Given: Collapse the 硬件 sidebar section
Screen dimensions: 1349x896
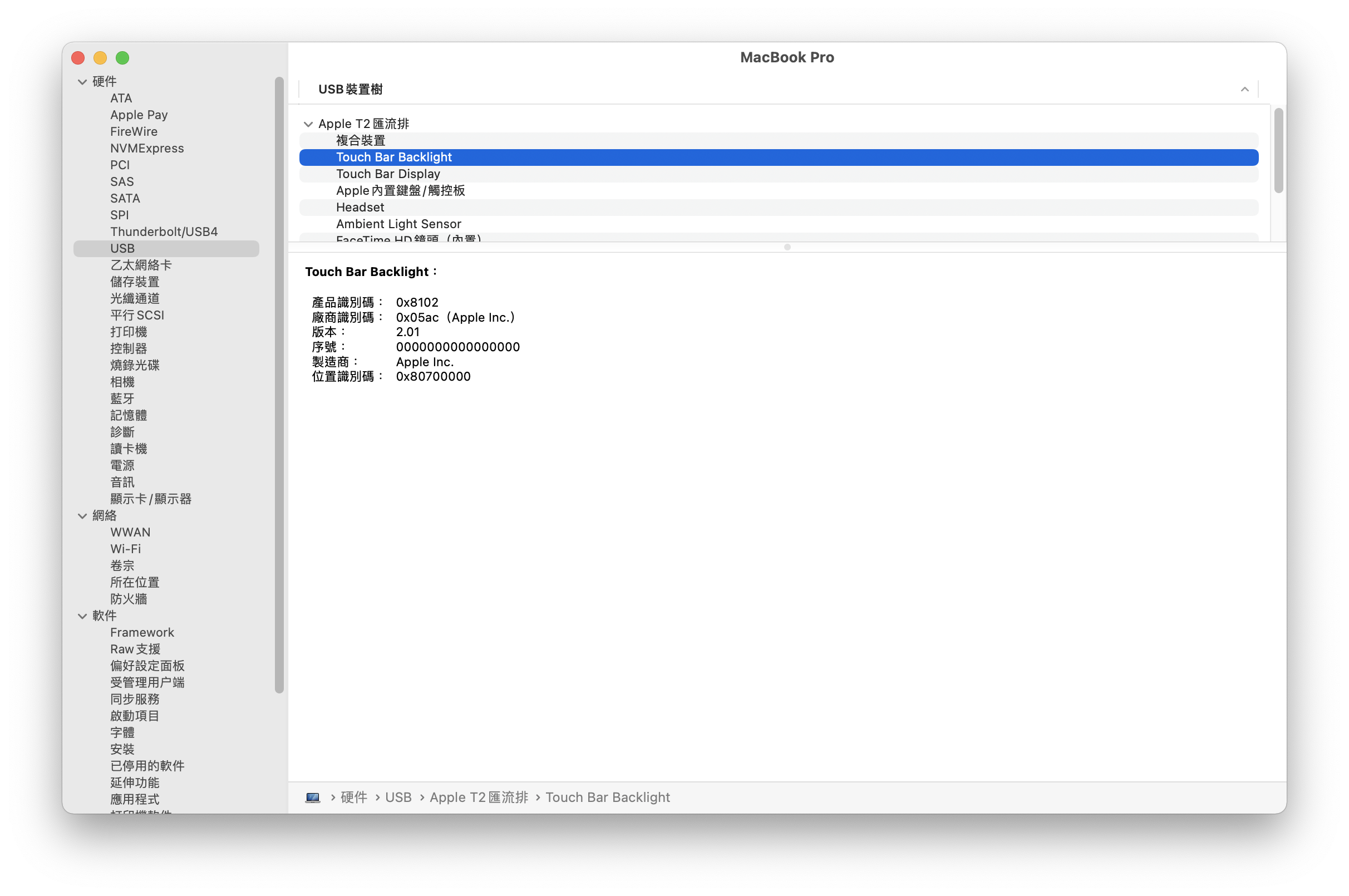Looking at the screenshot, I should 82,81.
